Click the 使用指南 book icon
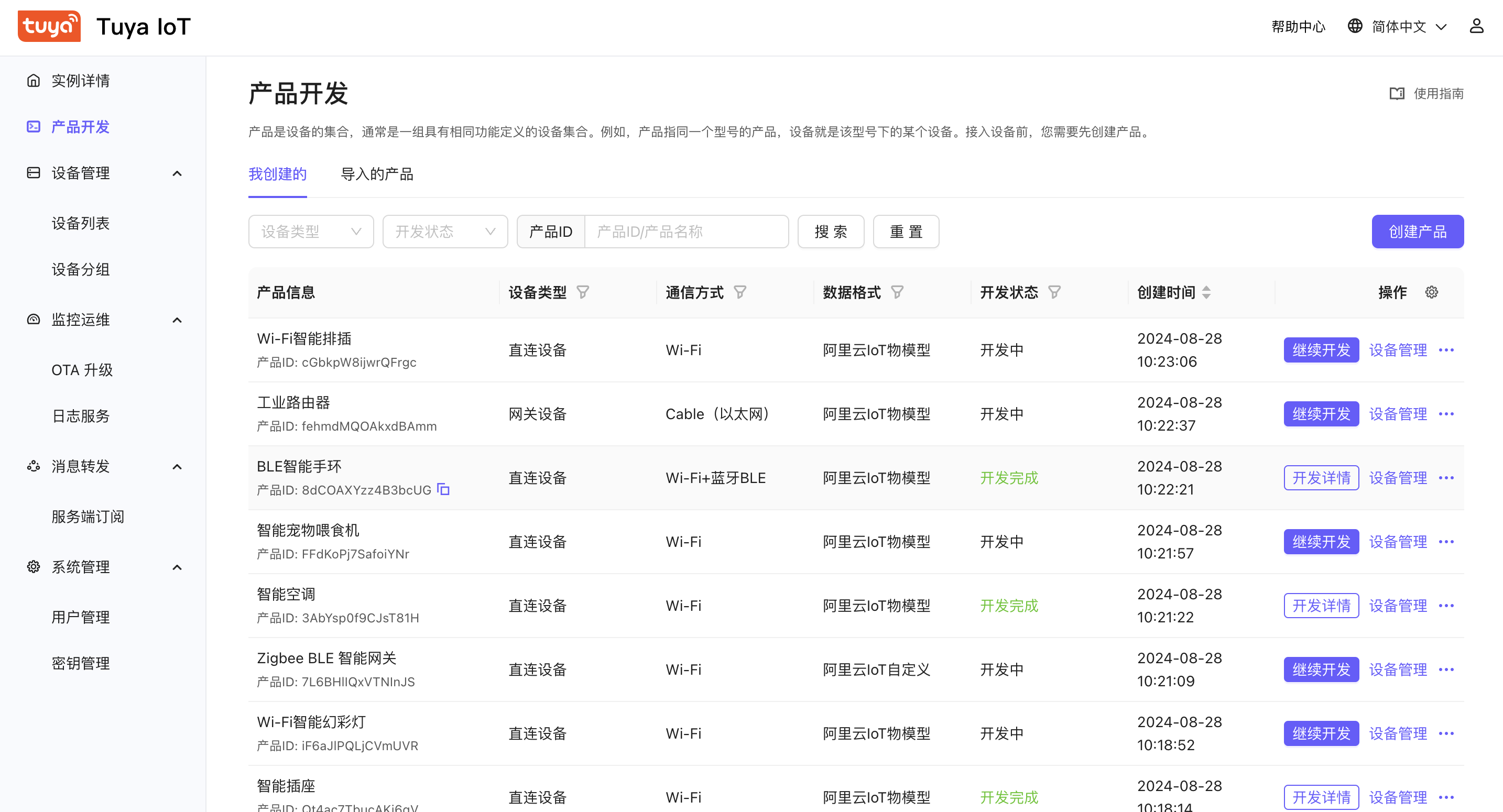Image resolution: width=1503 pixels, height=812 pixels. point(1397,93)
